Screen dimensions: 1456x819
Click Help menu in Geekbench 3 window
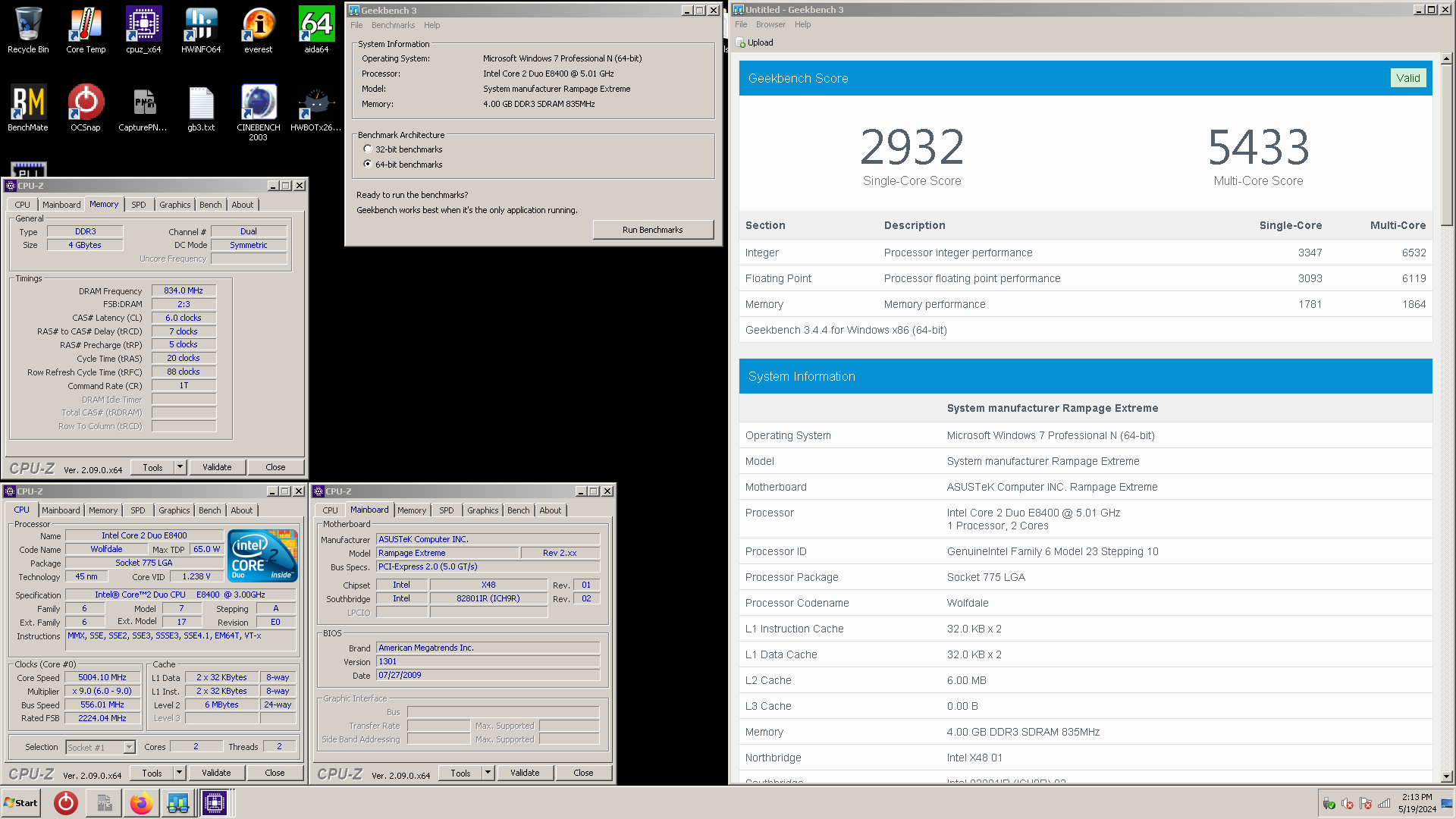pos(431,25)
